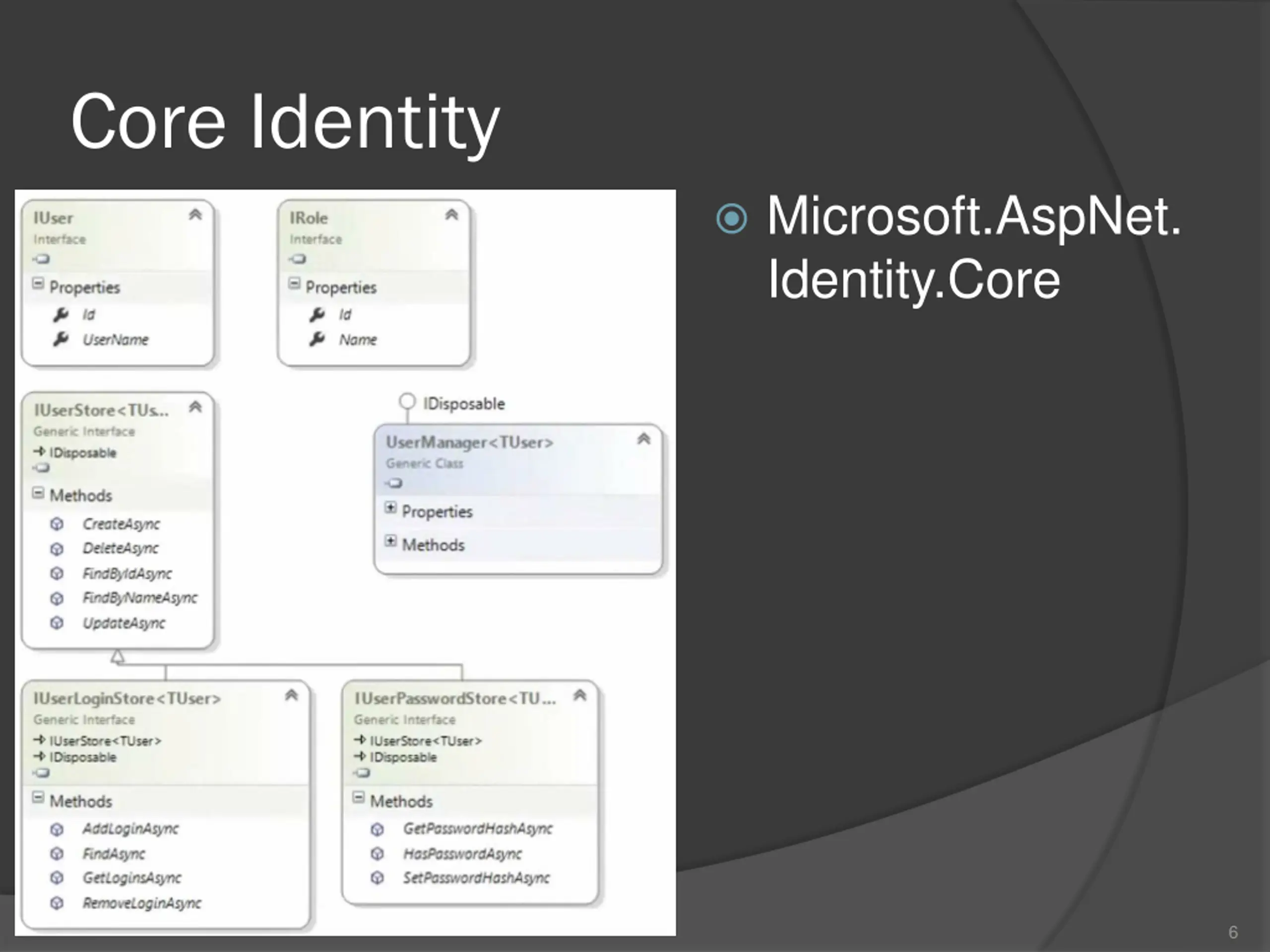Collapse the IUserLoginStore<TUser> box chevron
This screenshot has width=1270, height=952.
(291, 696)
